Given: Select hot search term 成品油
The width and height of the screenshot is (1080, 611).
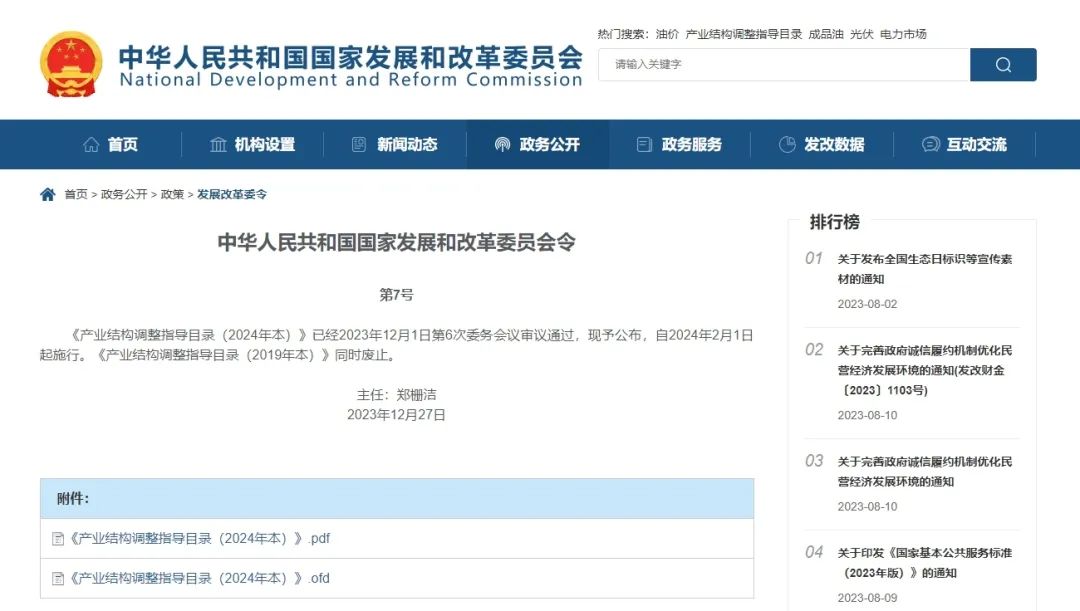Looking at the screenshot, I should (x=825, y=34).
